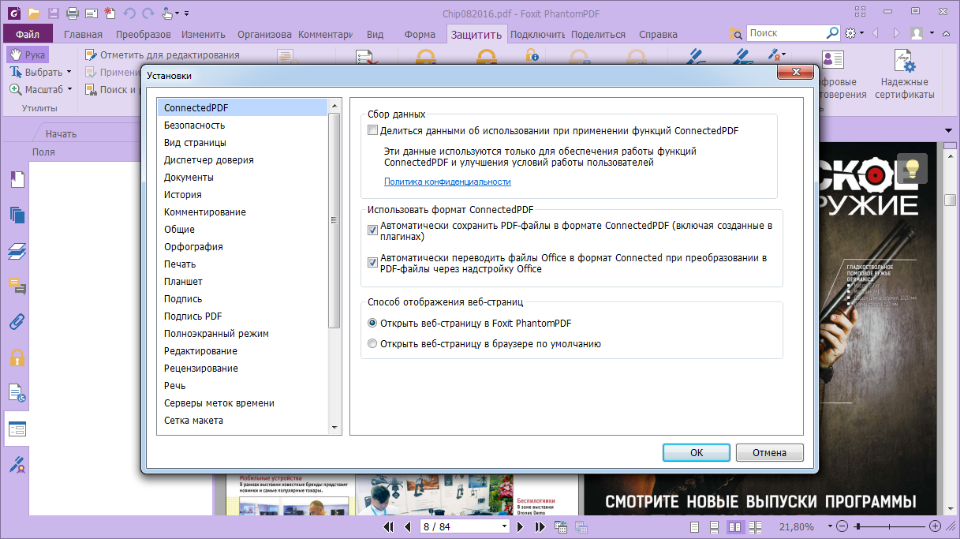The image size is (960, 539).
Task: Collapse the ribbon with the chevron
Action: point(947,33)
